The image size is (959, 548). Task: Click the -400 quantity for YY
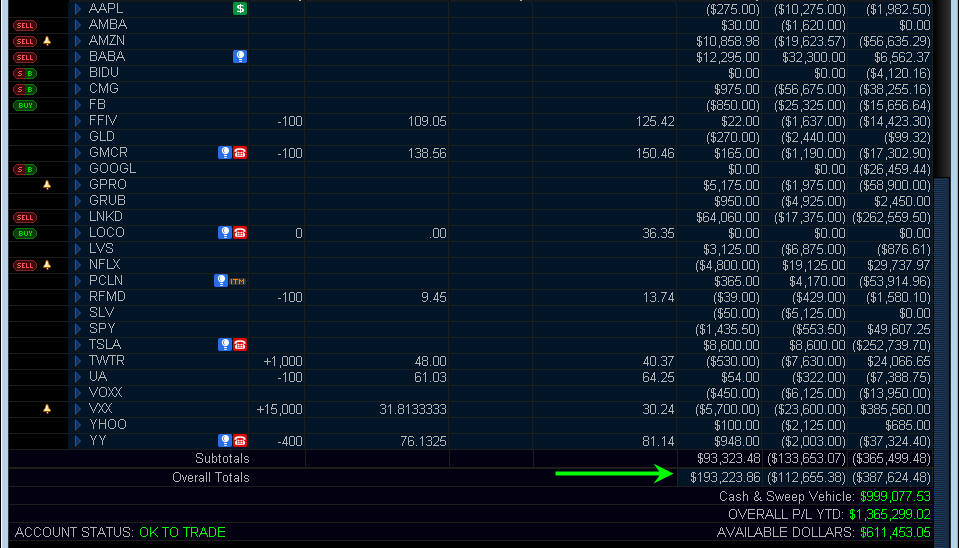point(289,441)
